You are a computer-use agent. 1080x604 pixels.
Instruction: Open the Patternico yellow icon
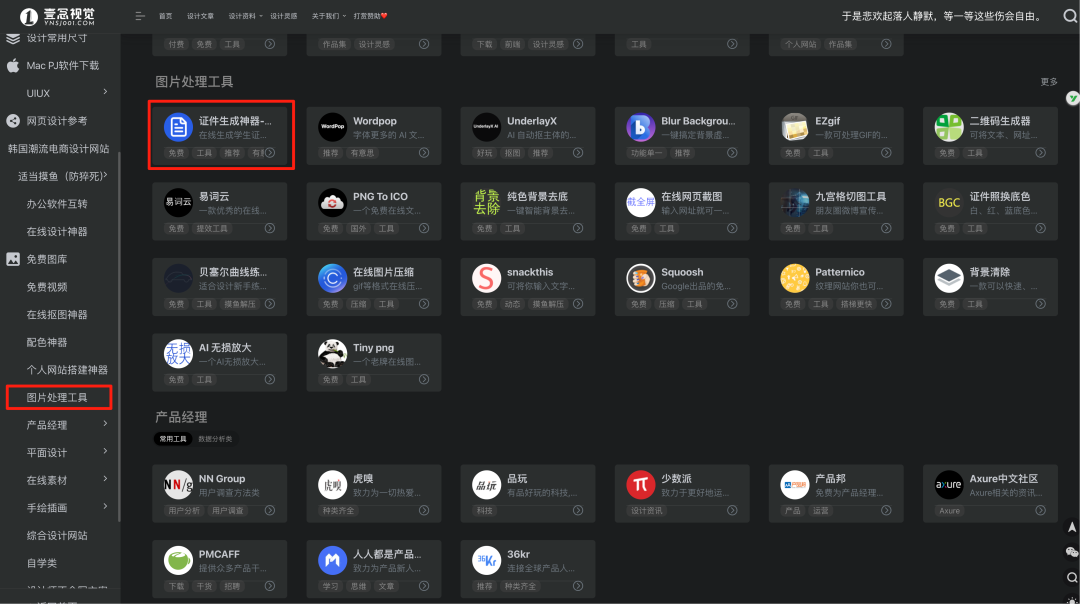(795, 278)
